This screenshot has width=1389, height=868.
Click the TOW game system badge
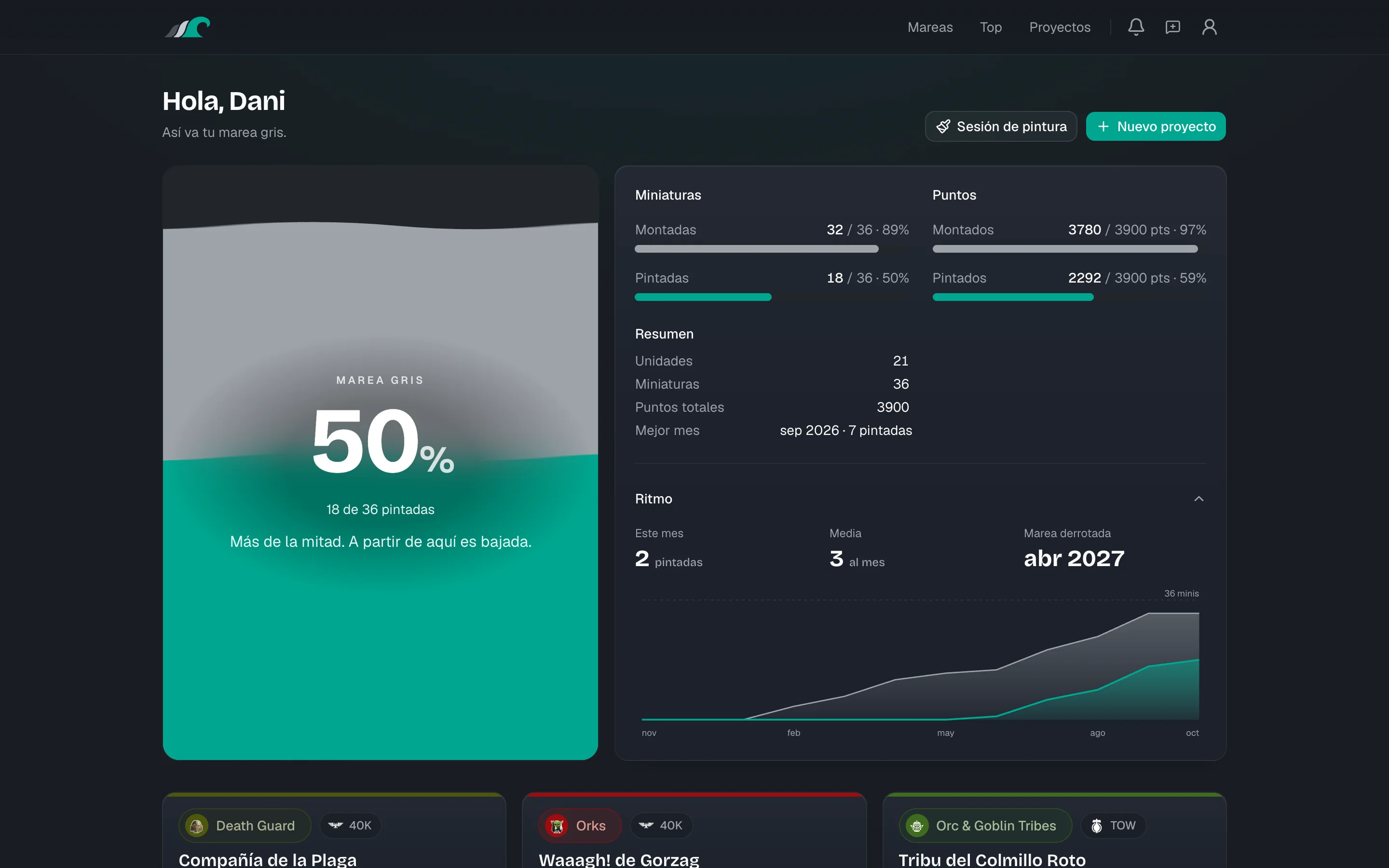1113,826
